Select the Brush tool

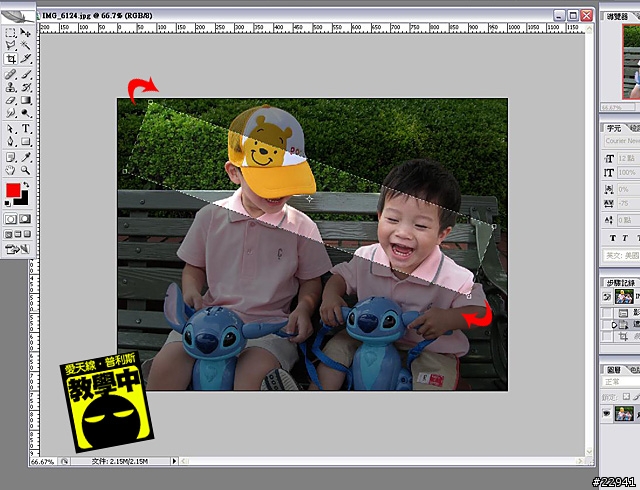25,74
